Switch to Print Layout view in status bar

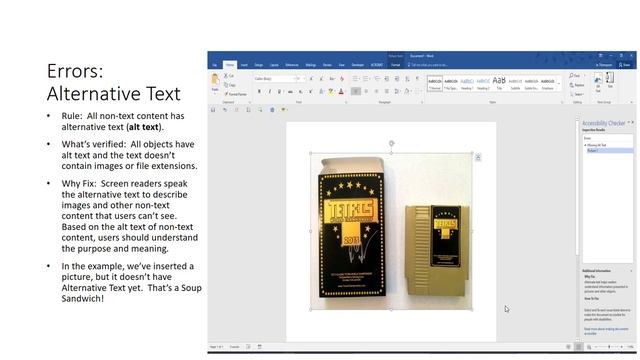[578, 347]
